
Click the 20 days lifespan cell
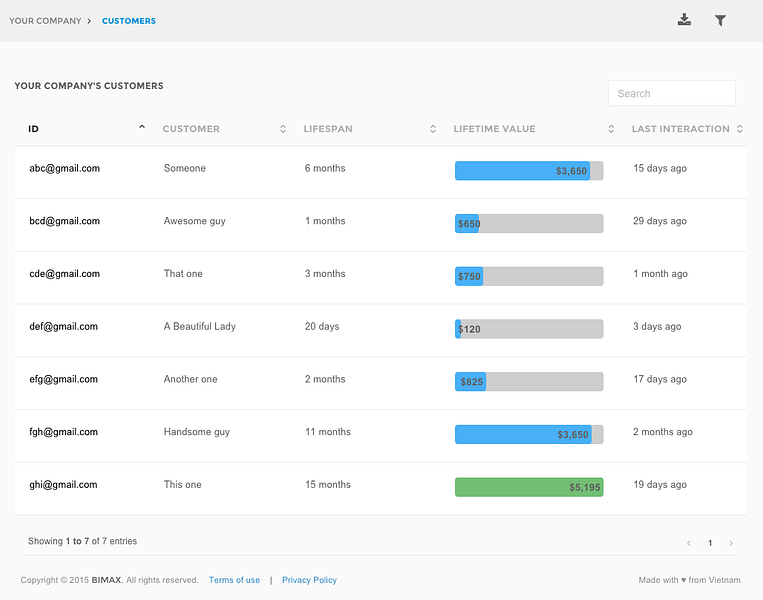pos(322,327)
